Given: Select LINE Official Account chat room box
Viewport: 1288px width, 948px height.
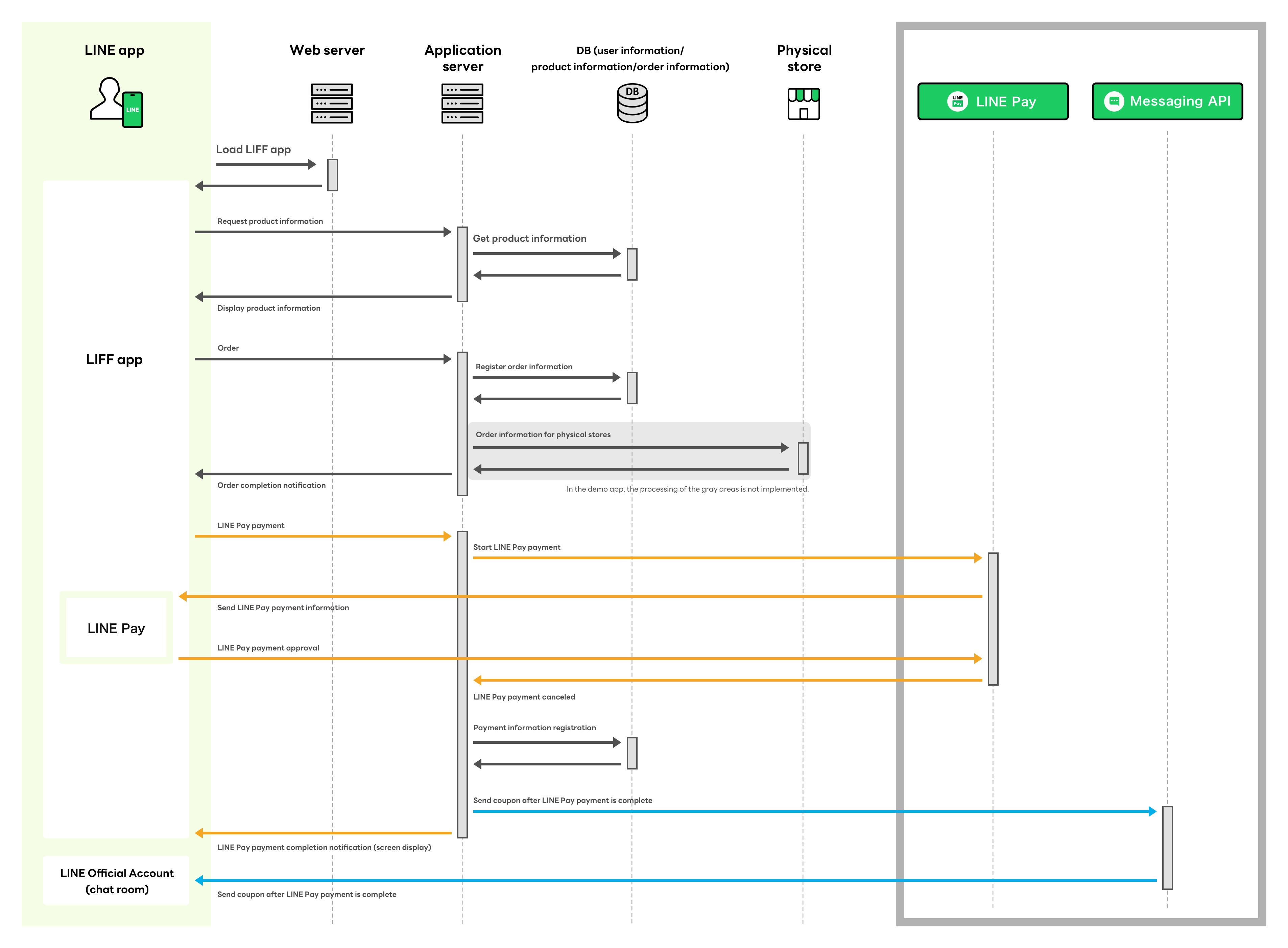Looking at the screenshot, I should (x=117, y=880).
